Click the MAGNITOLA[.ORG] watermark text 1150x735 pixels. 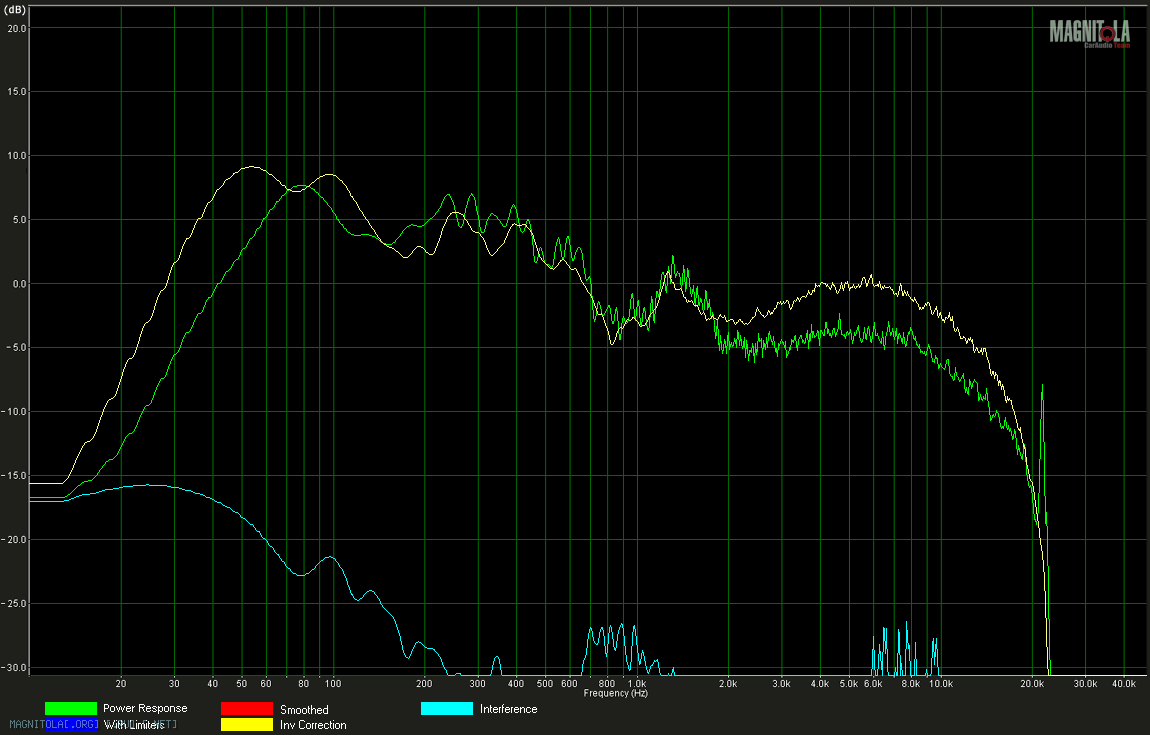tap(50, 724)
